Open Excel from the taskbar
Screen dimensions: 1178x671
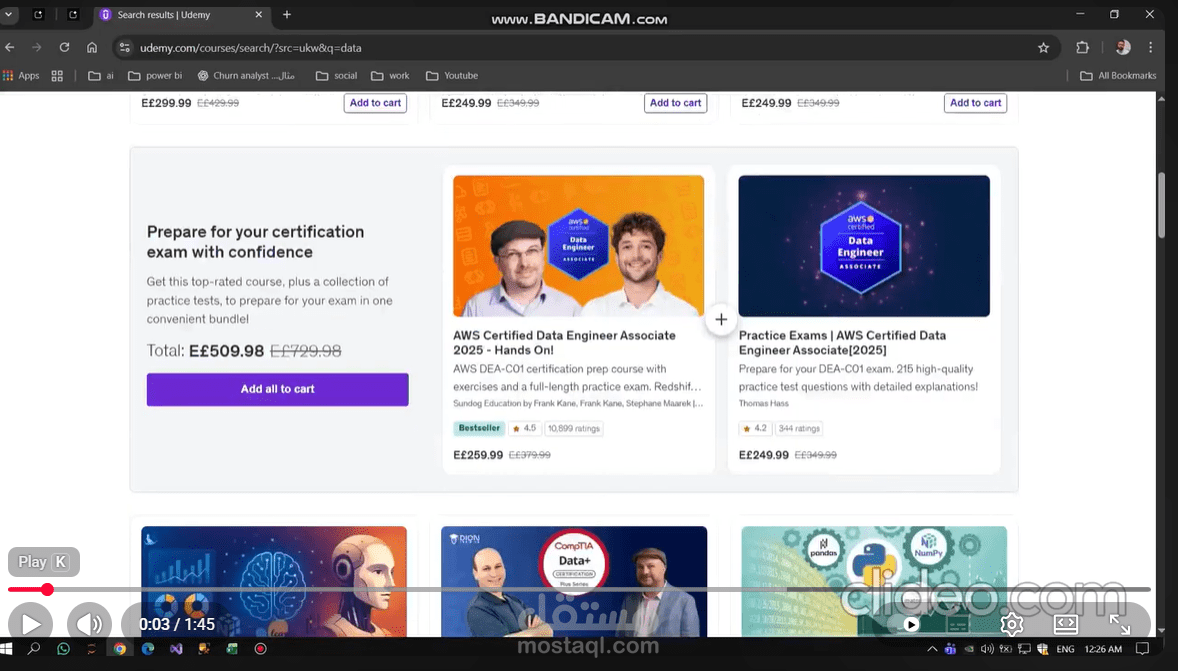[232, 648]
